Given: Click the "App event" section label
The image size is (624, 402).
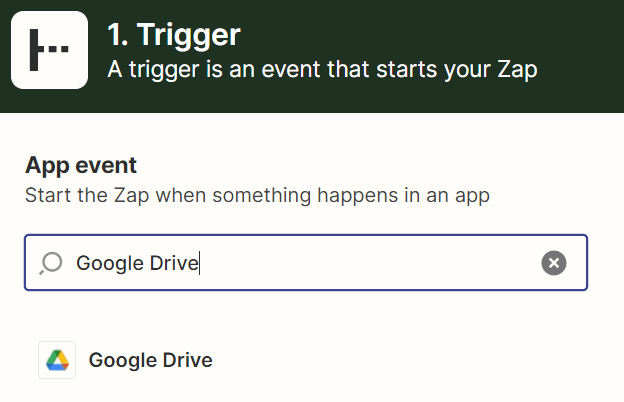Looking at the screenshot, I should pos(80,165).
